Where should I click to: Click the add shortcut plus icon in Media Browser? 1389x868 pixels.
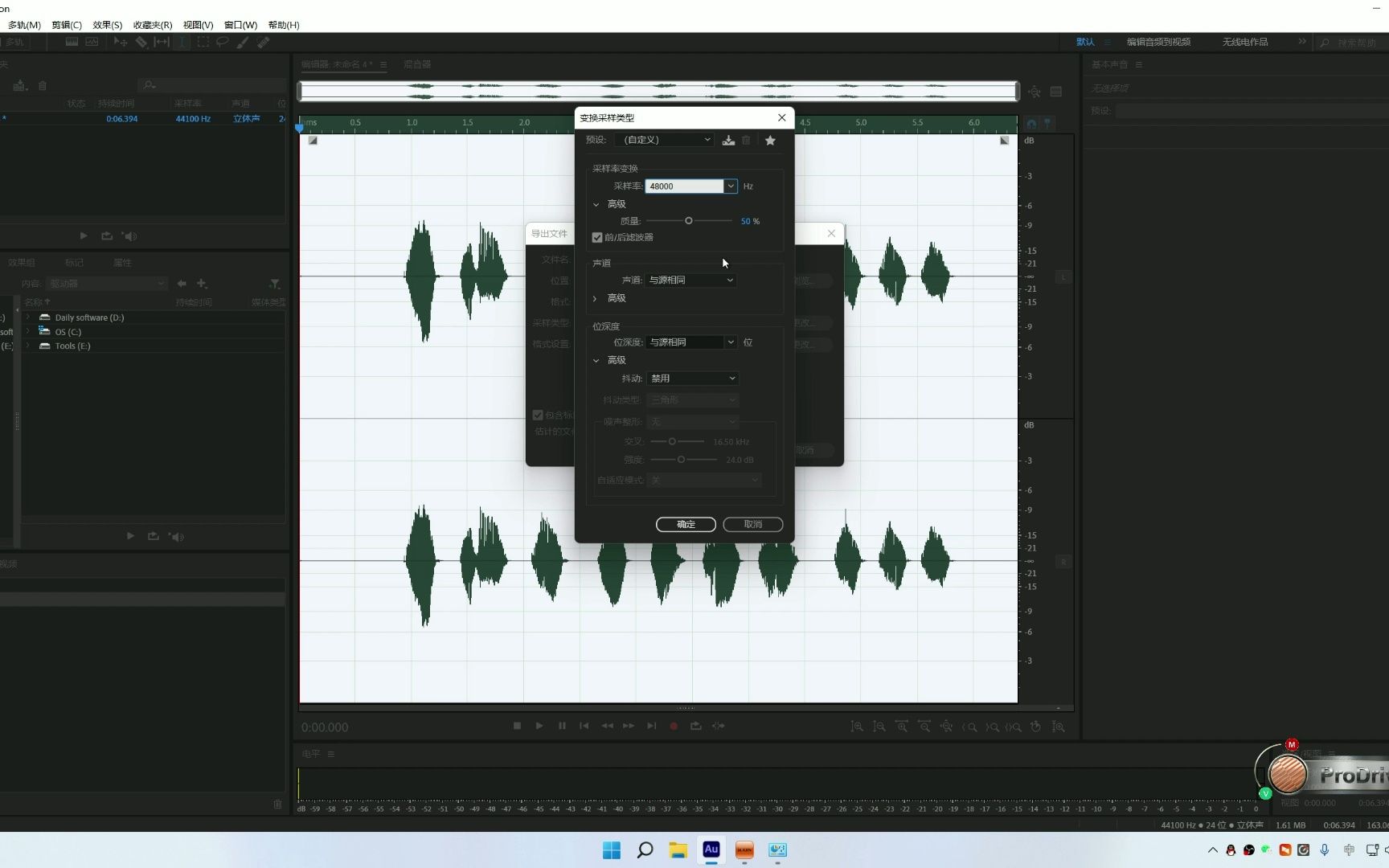click(x=202, y=284)
